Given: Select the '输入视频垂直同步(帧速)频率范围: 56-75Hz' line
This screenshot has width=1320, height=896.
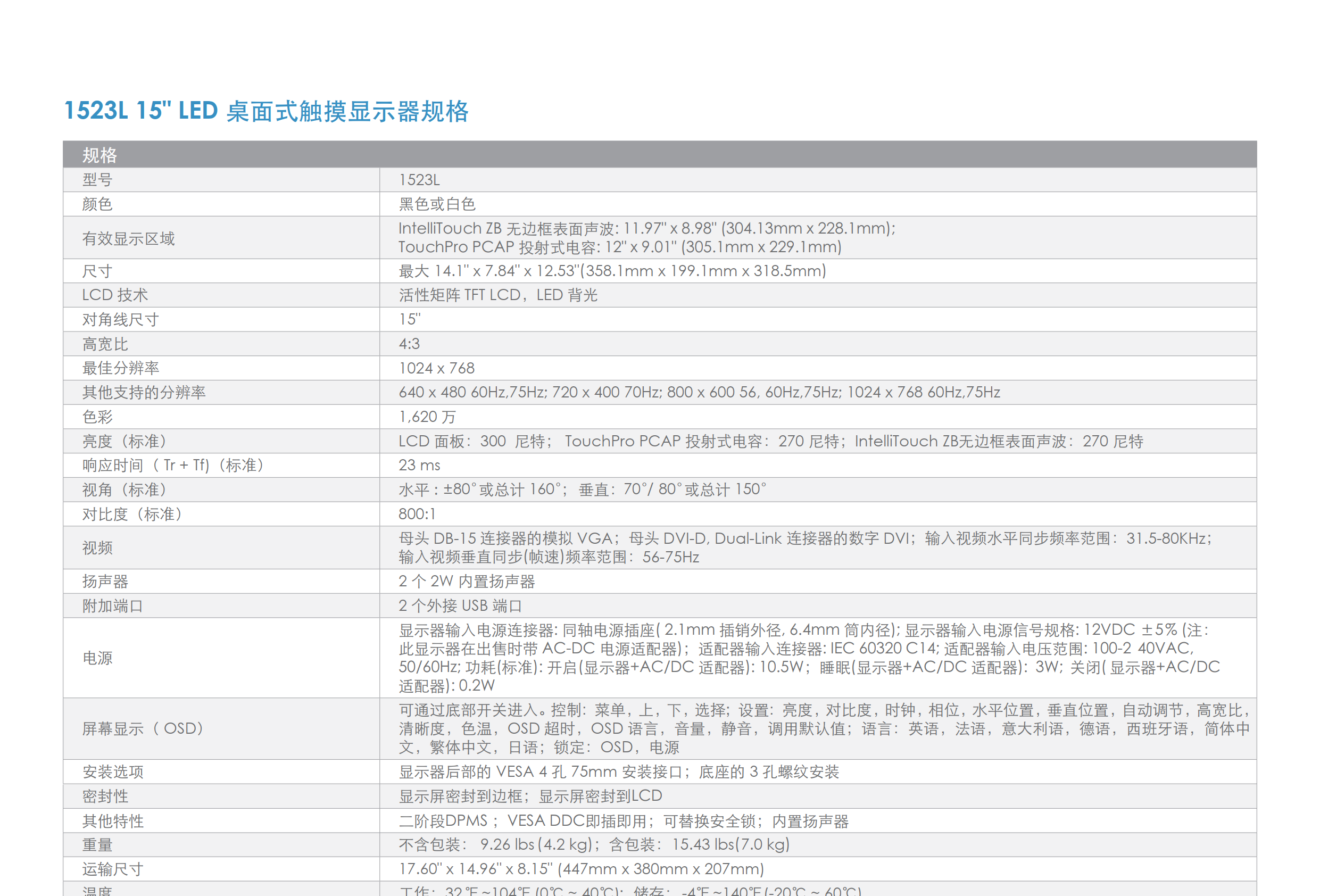Looking at the screenshot, I should tap(549, 557).
